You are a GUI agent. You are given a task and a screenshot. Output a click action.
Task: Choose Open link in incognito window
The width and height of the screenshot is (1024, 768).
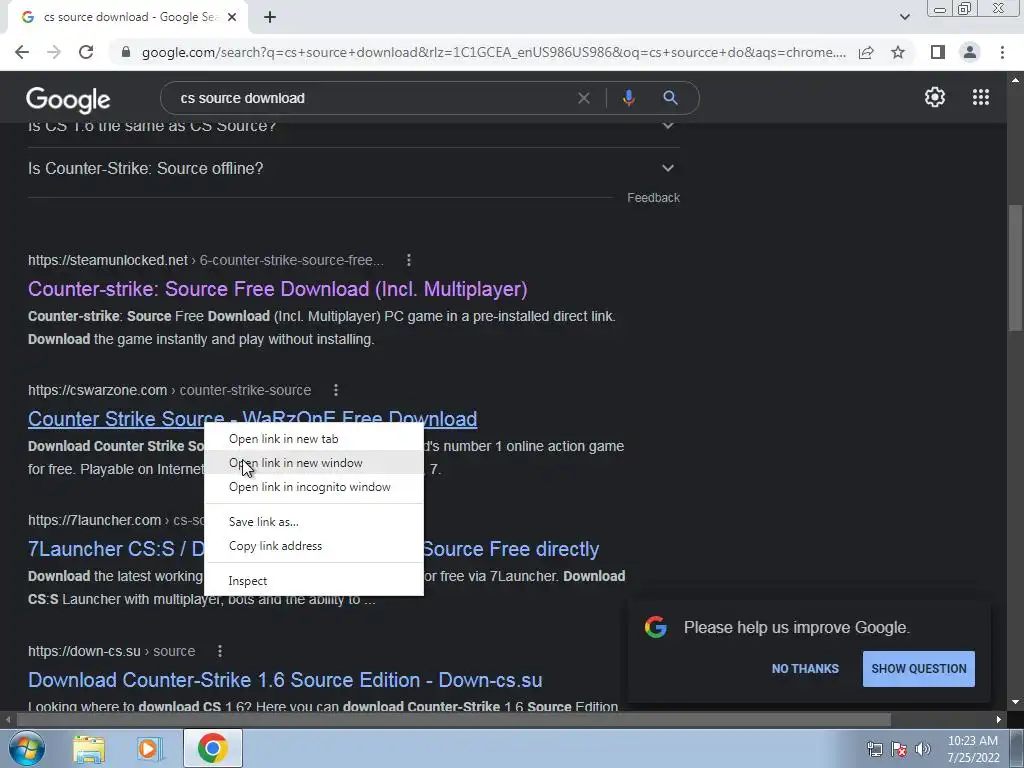point(314,487)
